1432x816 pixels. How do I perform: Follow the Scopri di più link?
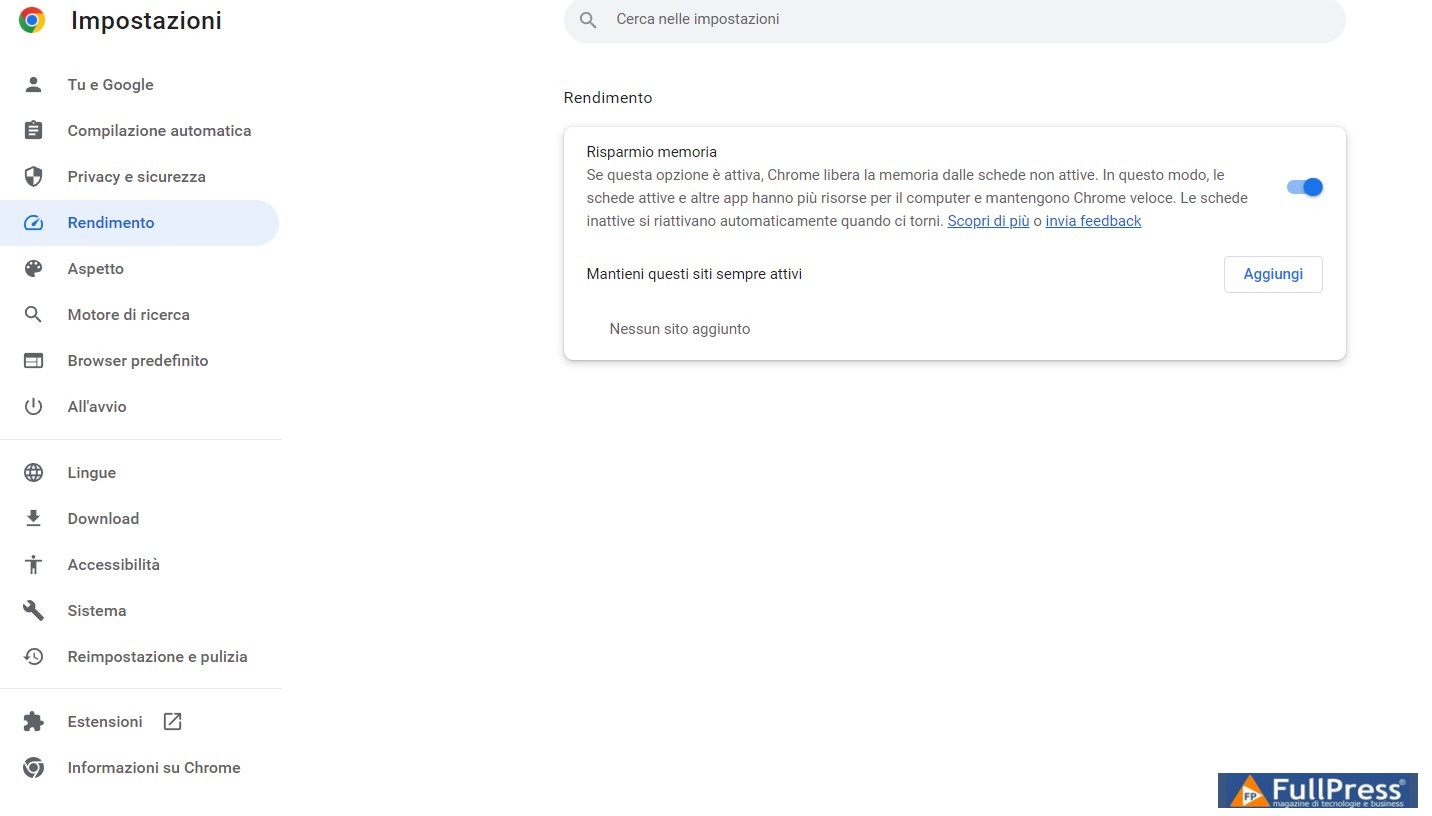pos(988,221)
